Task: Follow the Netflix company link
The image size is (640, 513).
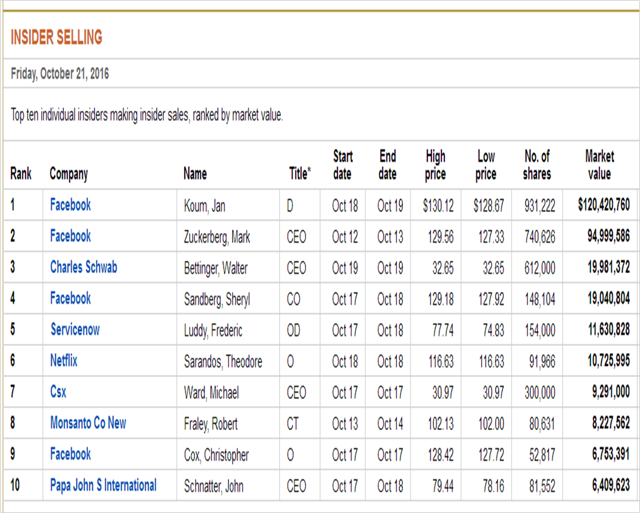Action: 64,360
